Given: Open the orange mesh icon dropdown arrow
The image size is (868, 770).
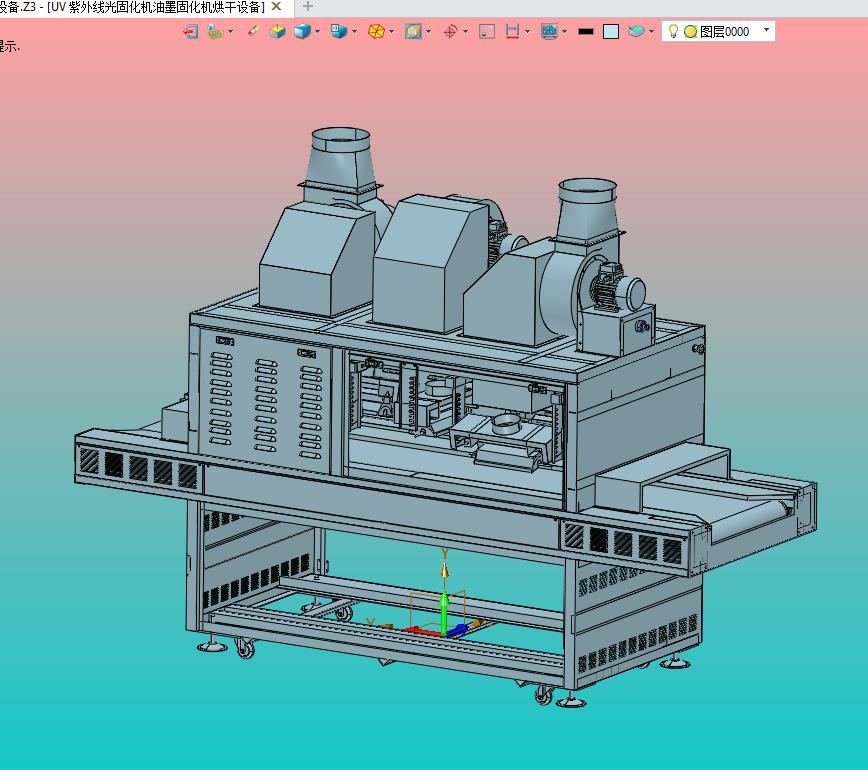Looking at the screenshot, I should coord(391,32).
